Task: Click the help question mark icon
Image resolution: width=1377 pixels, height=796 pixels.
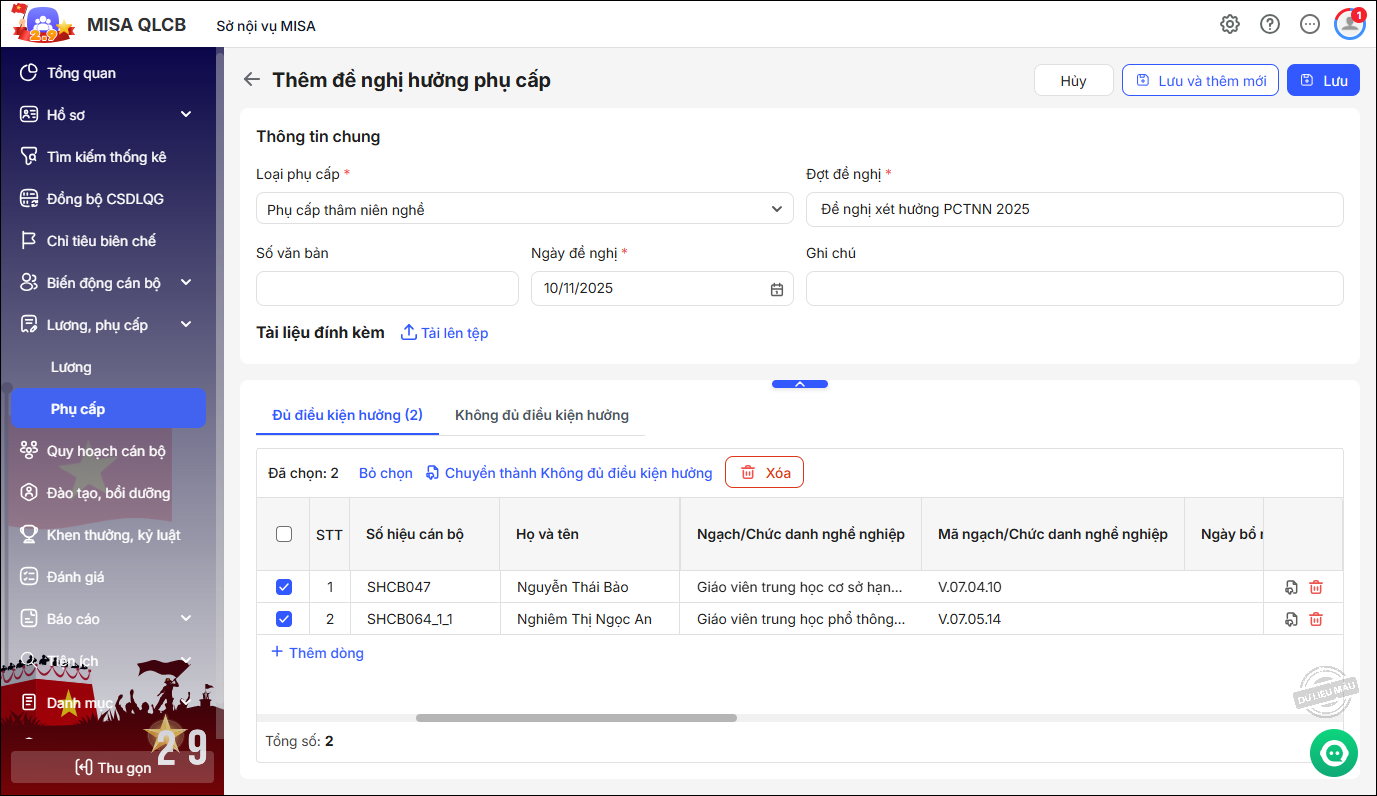Action: 1270,25
